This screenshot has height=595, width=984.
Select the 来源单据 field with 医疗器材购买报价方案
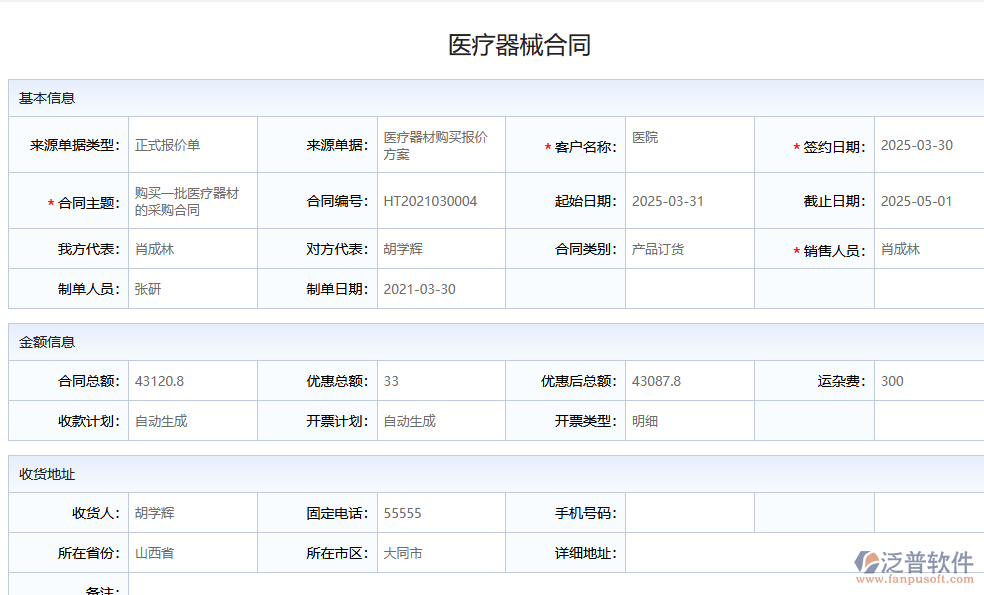[x=441, y=145]
